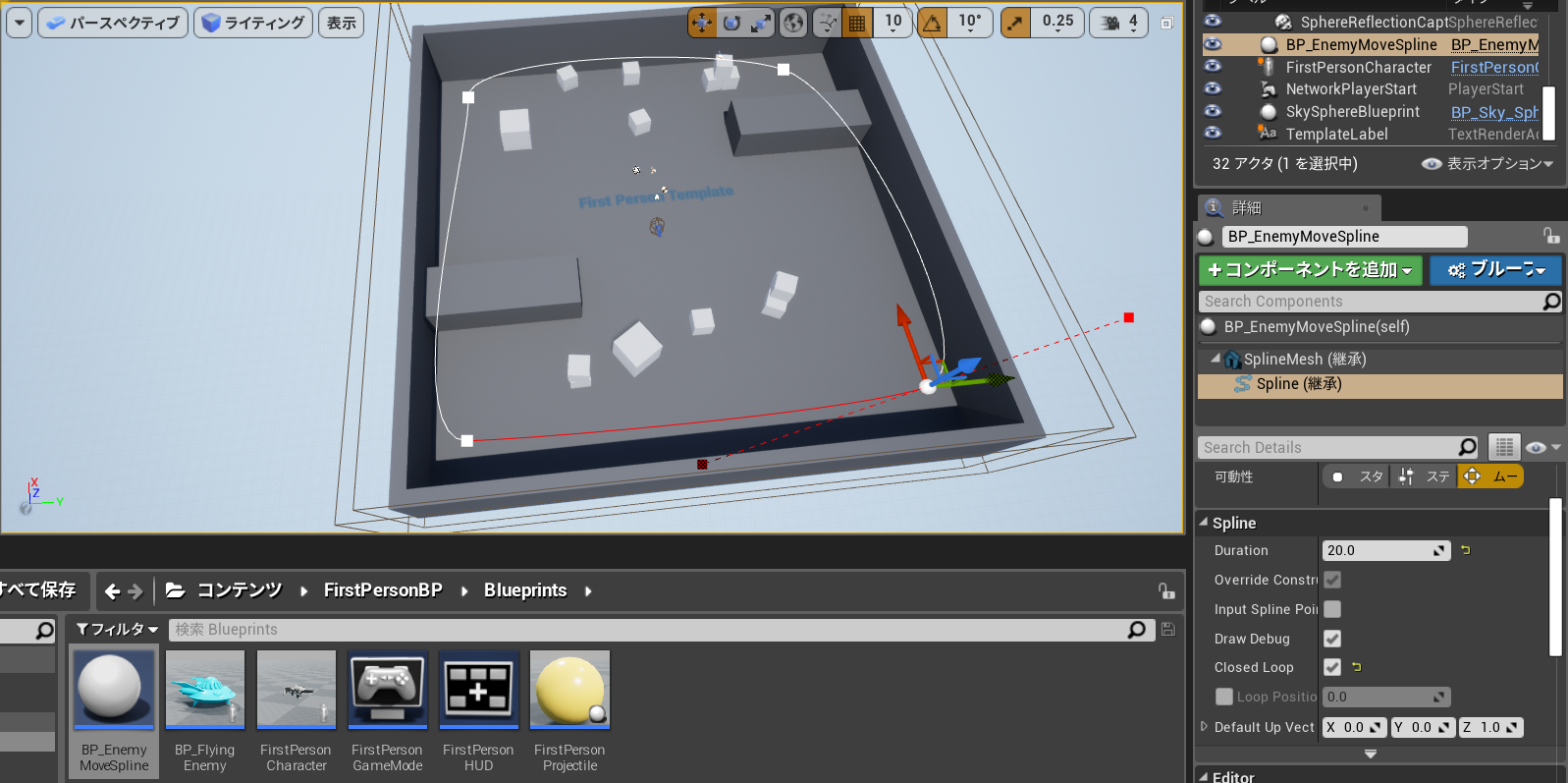This screenshot has width=1568, height=783.
Task: Uncheck Draw Debug checkbox
Action: [x=1332, y=639]
